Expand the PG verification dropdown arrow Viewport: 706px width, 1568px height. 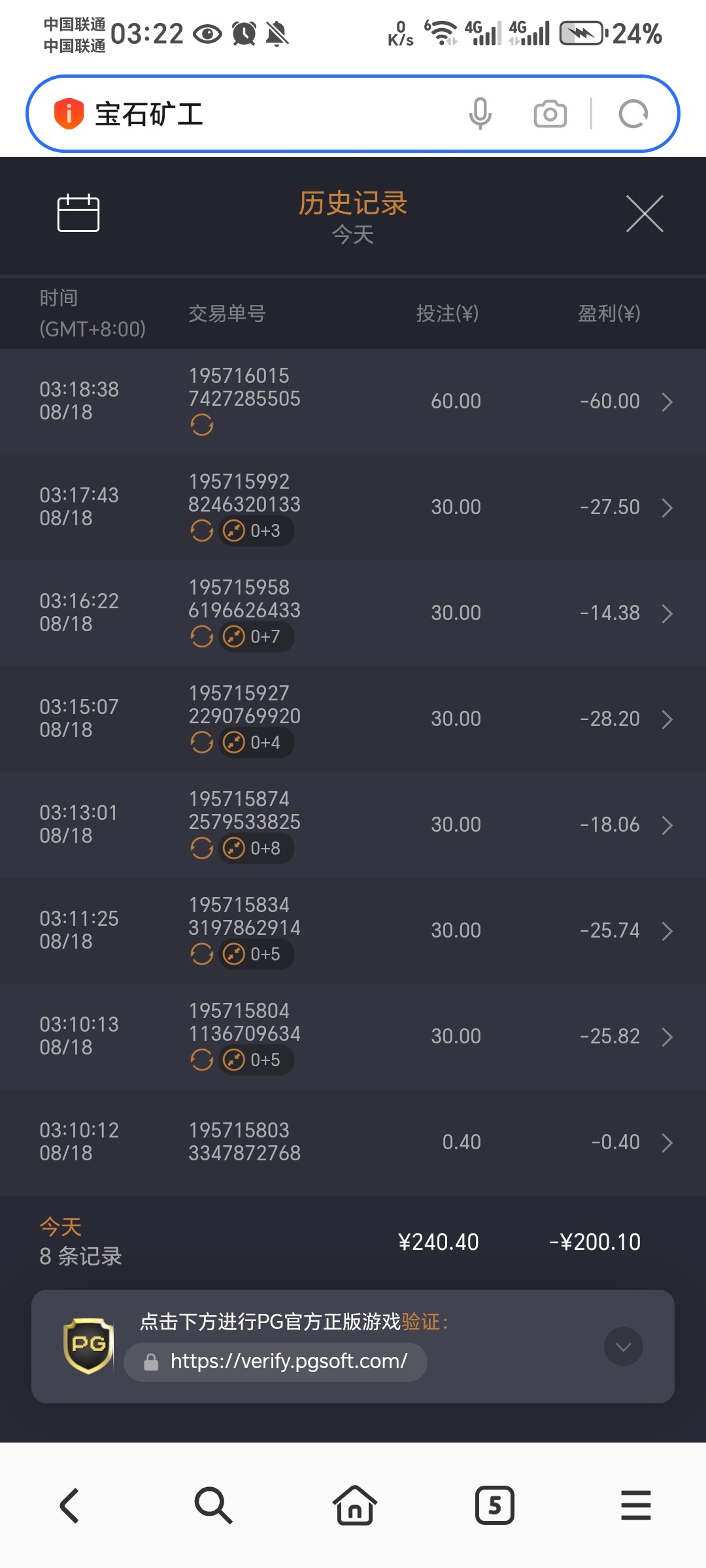[624, 1347]
